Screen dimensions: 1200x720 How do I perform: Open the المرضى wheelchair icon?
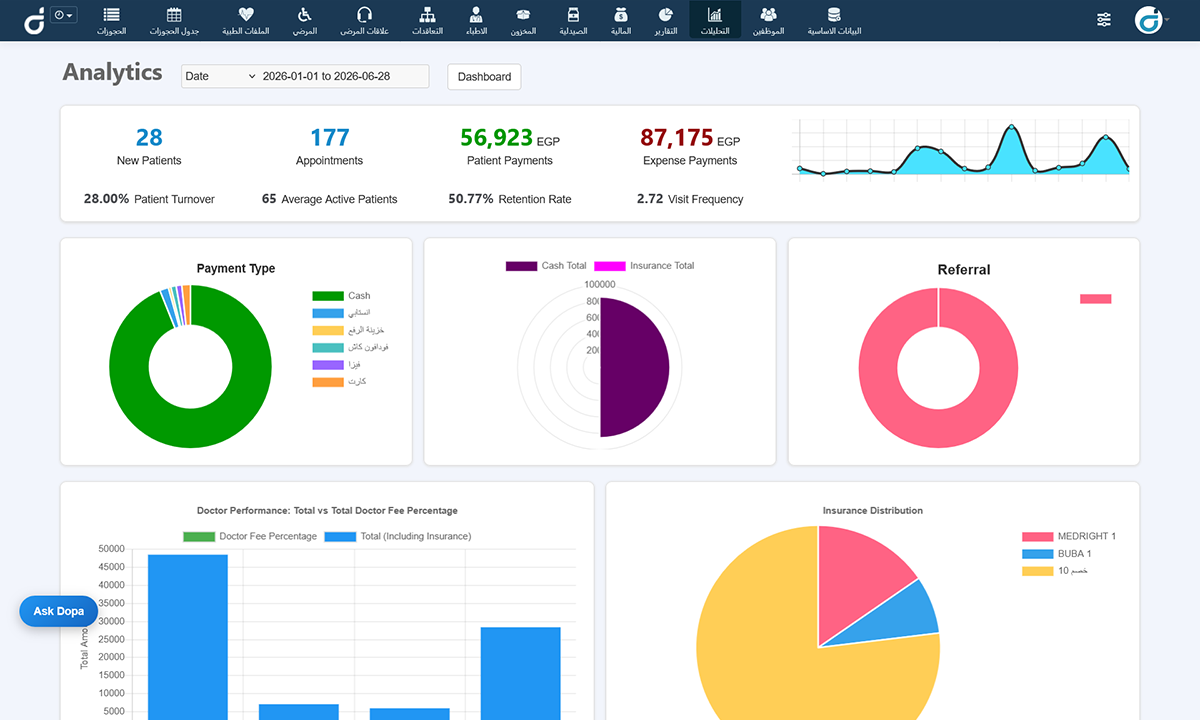[304, 15]
